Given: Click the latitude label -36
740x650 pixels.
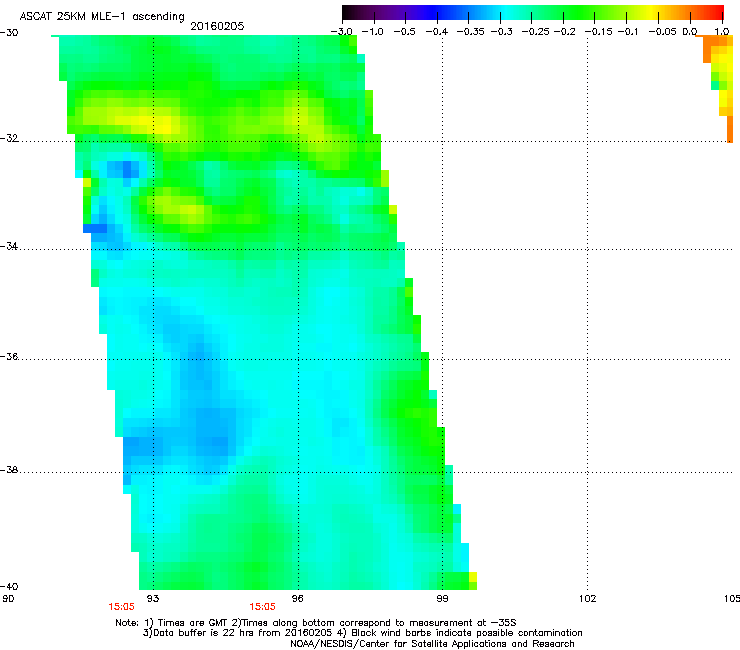Looking at the screenshot, I should click(9, 356).
